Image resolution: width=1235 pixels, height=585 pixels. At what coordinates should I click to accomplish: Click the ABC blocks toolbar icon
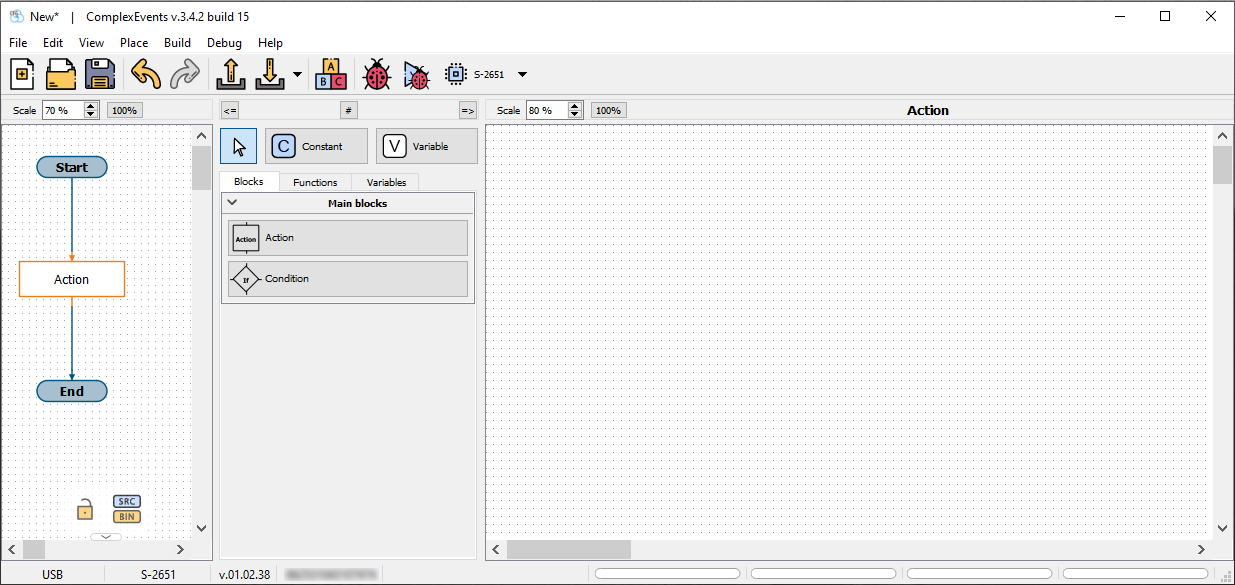tap(331, 75)
